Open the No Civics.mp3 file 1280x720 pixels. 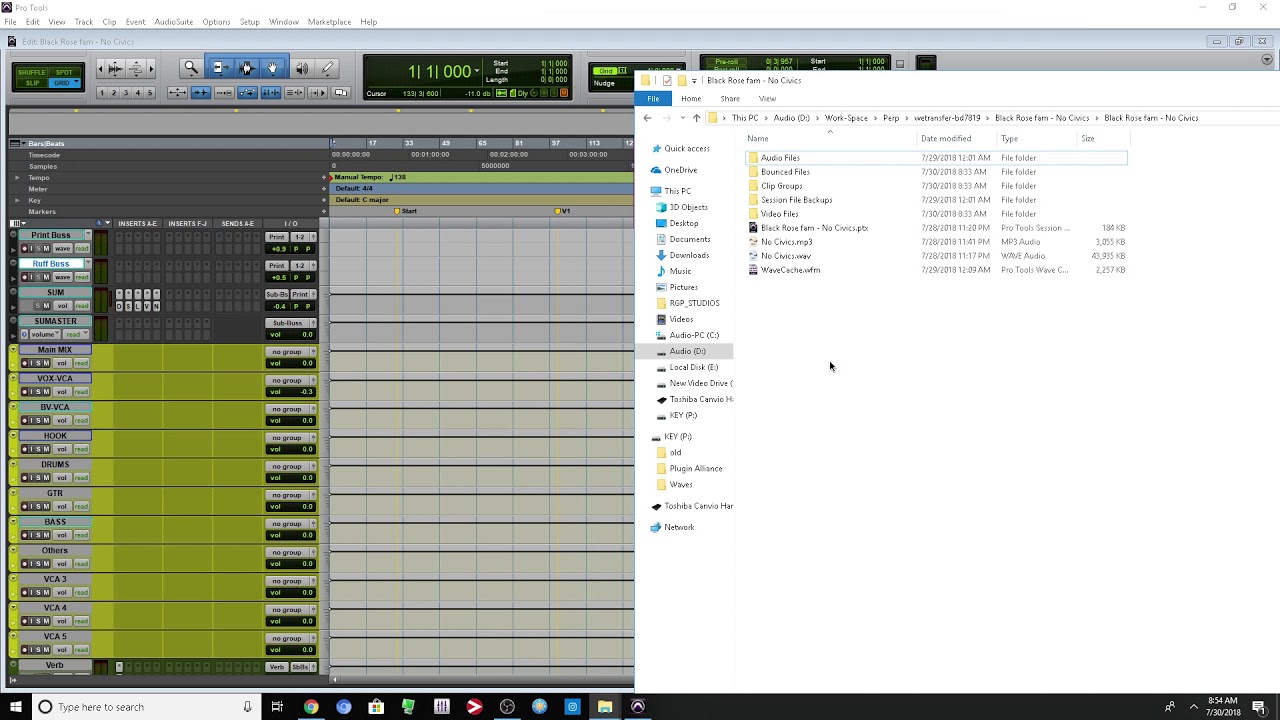point(786,242)
